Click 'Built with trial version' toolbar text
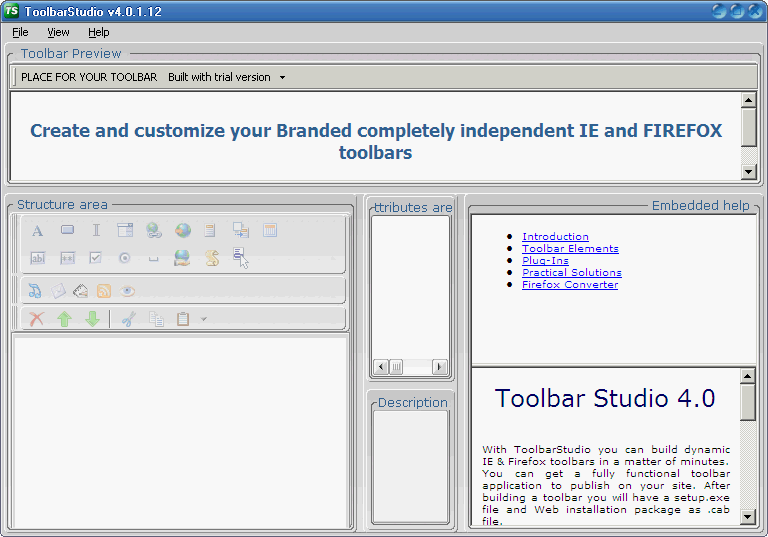This screenshot has width=768, height=537. point(219,77)
